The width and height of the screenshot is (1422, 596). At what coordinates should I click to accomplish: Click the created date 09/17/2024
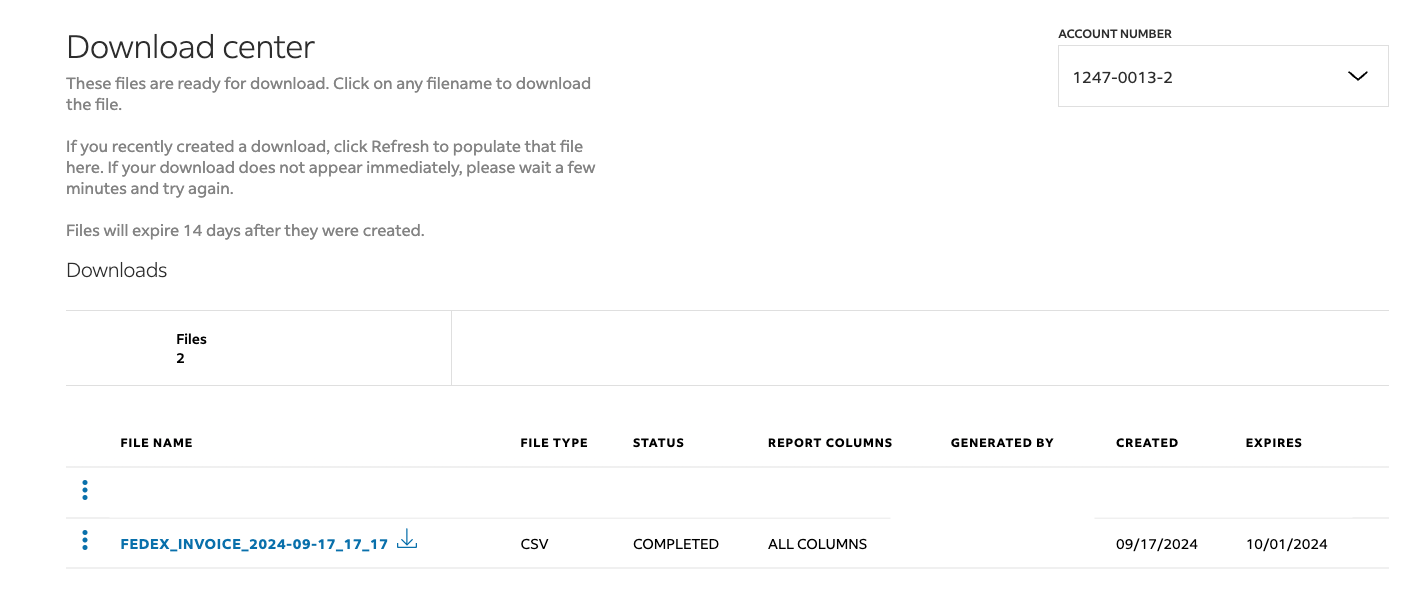coord(1157,545)
